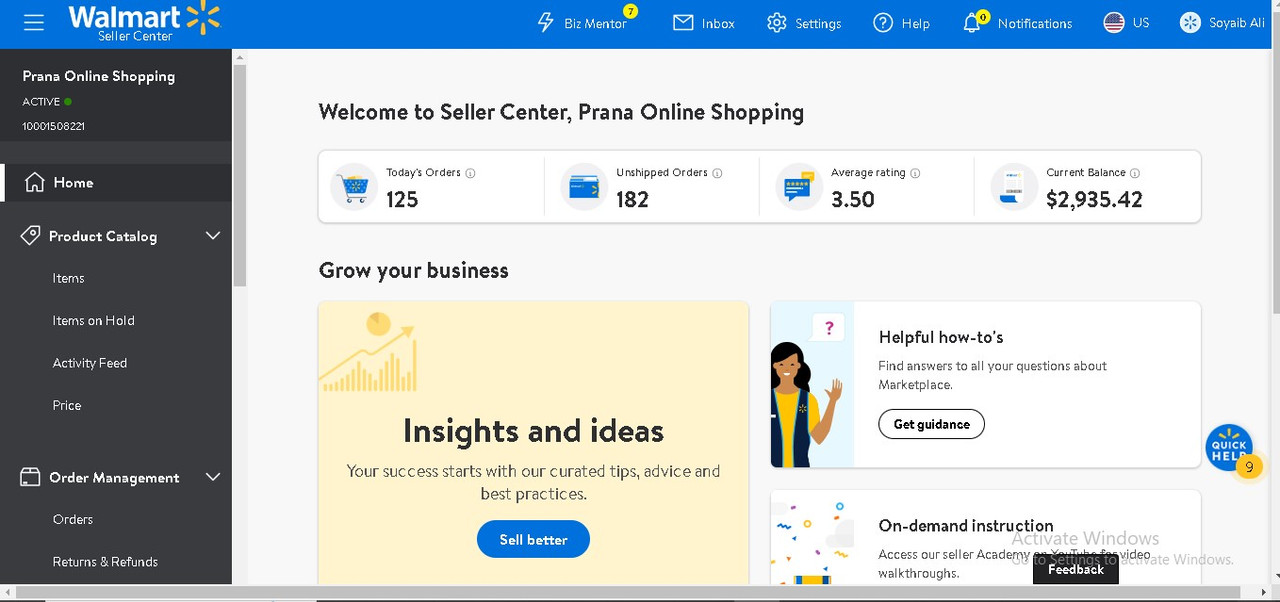Click info icon next to Current Balance
Image resolution: width=1280 pixels, height=602 pixels.
pos(1135,173)
